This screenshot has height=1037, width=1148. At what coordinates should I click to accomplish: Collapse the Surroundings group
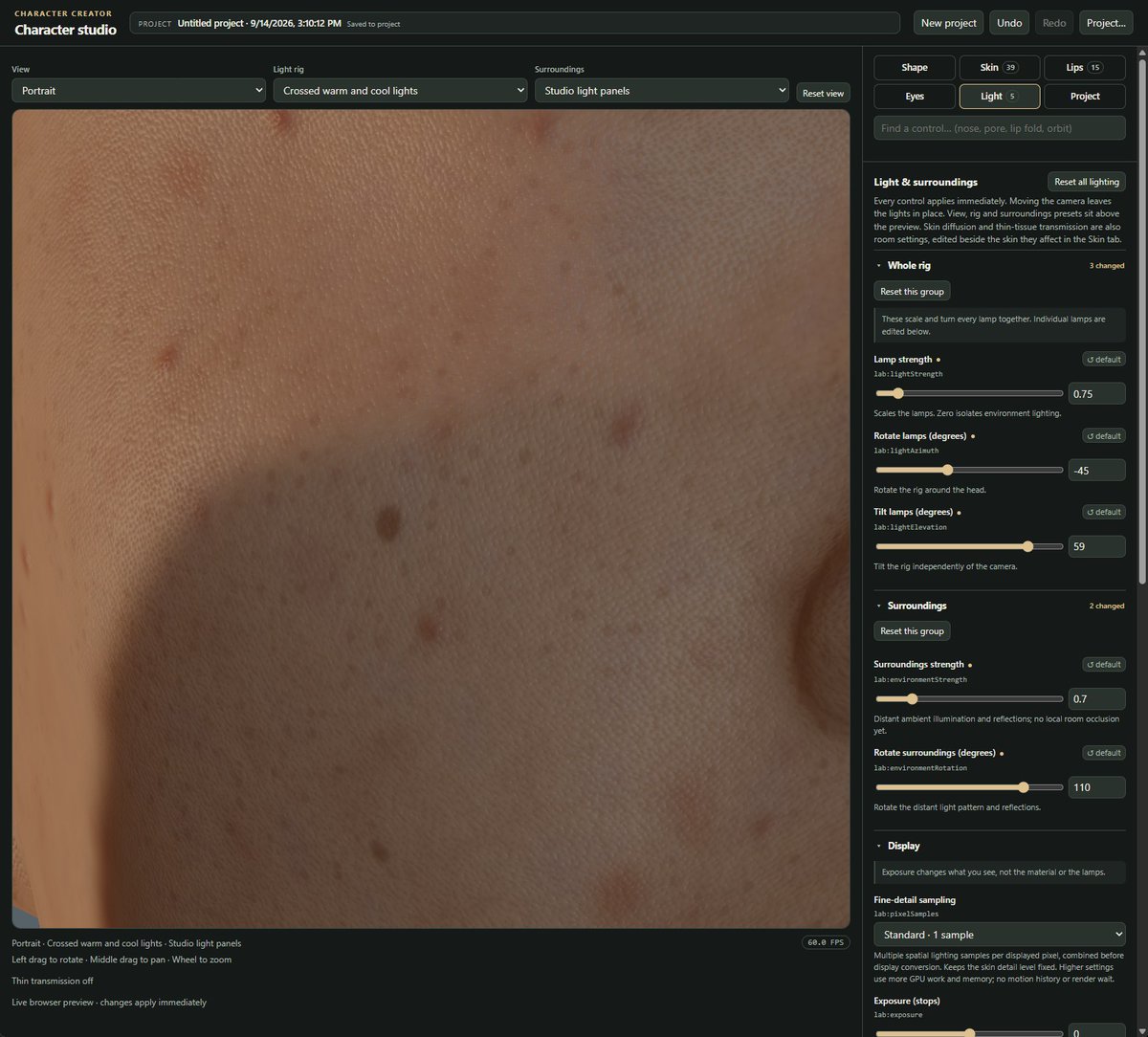coord(910,606)
